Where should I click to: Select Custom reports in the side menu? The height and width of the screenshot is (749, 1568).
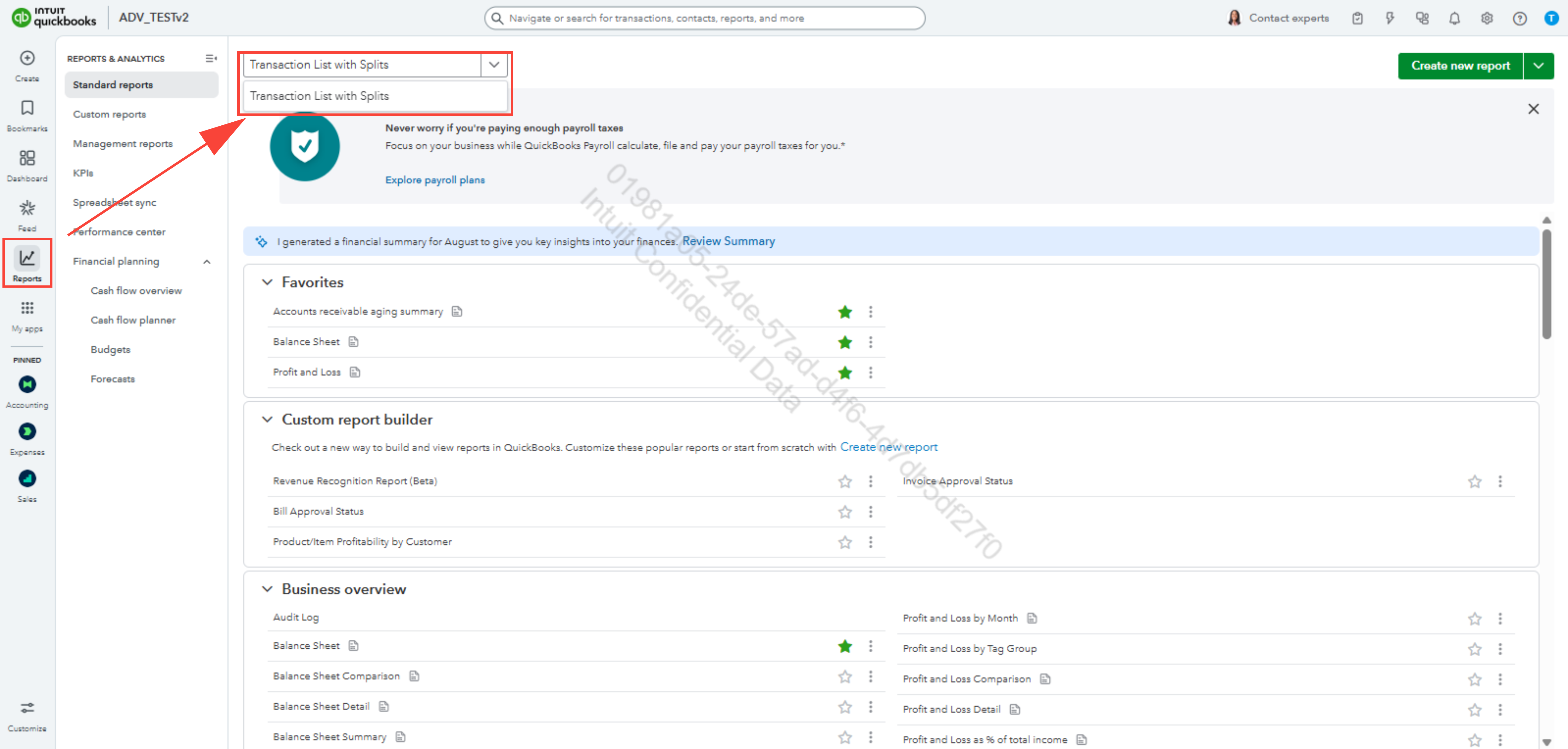click(110, 114)
